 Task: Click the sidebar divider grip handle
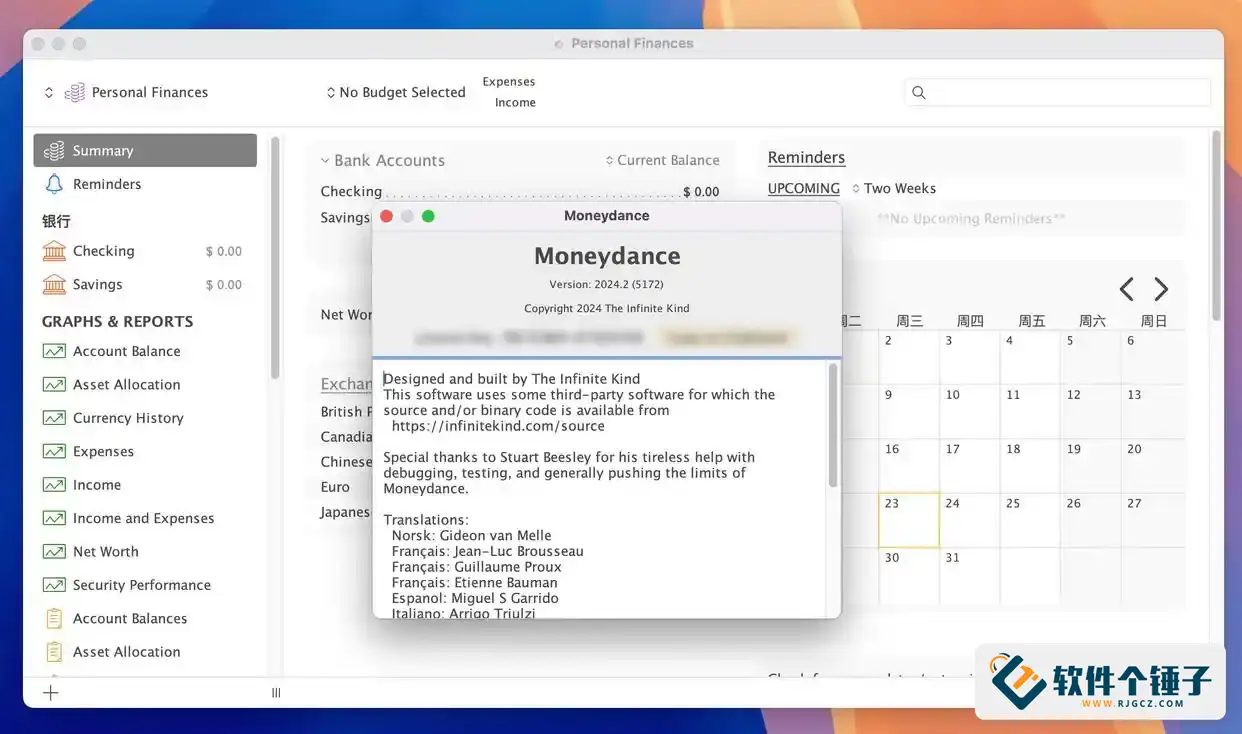click(x=276, y=693)
